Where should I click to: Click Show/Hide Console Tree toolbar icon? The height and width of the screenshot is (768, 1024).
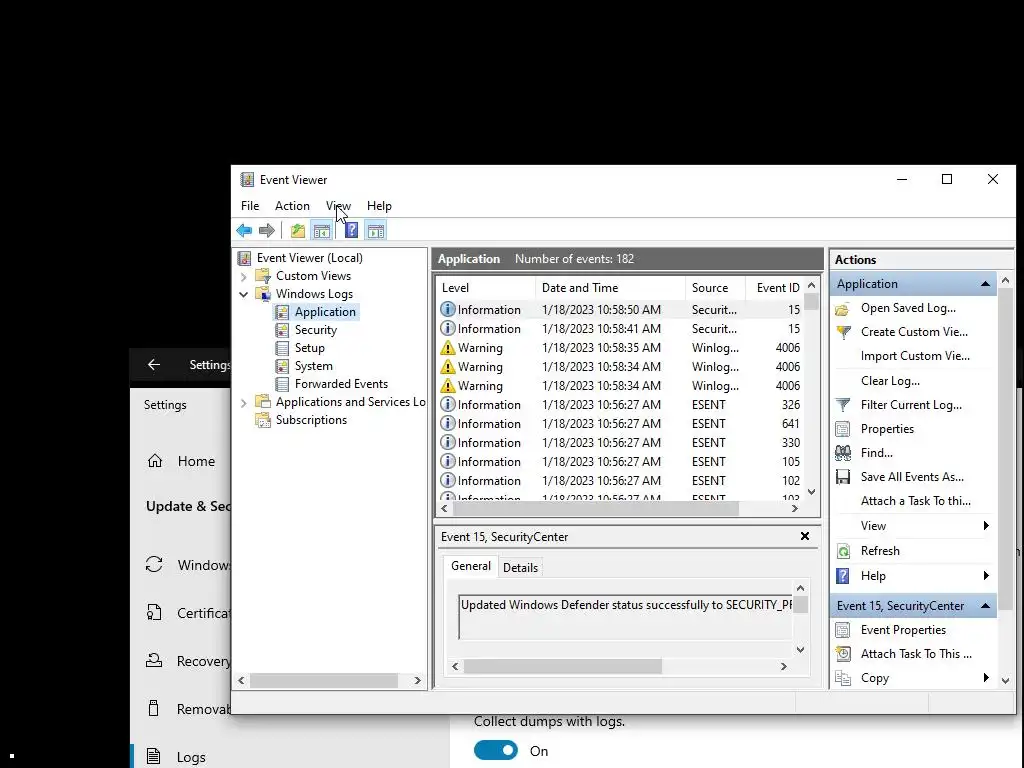click(x=321, y=231)
